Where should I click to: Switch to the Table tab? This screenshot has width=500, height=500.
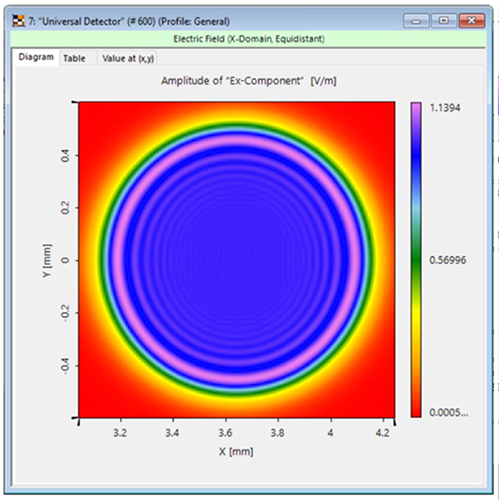(x=74, y=58)
